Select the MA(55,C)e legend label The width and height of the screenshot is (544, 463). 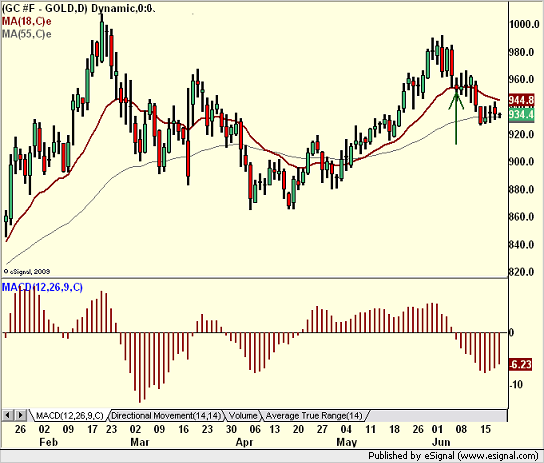[x=27, y=34]
